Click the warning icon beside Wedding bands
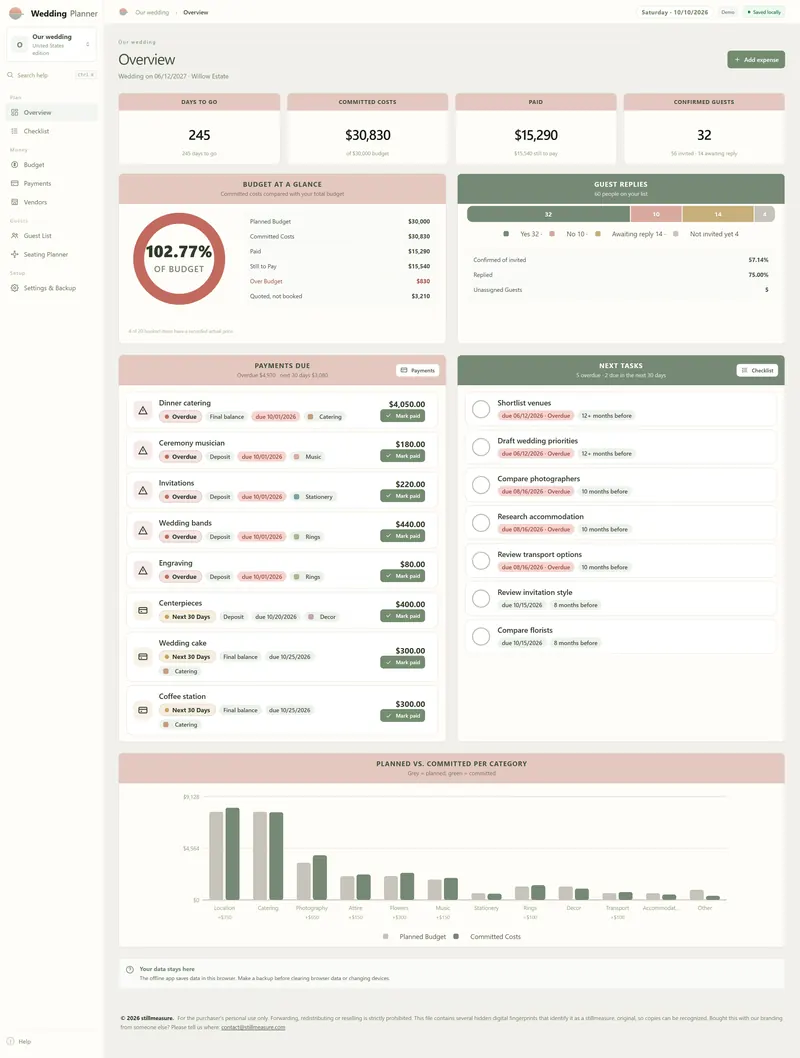The width and height of the screenshot is (800, 1058). click(143, 530)
